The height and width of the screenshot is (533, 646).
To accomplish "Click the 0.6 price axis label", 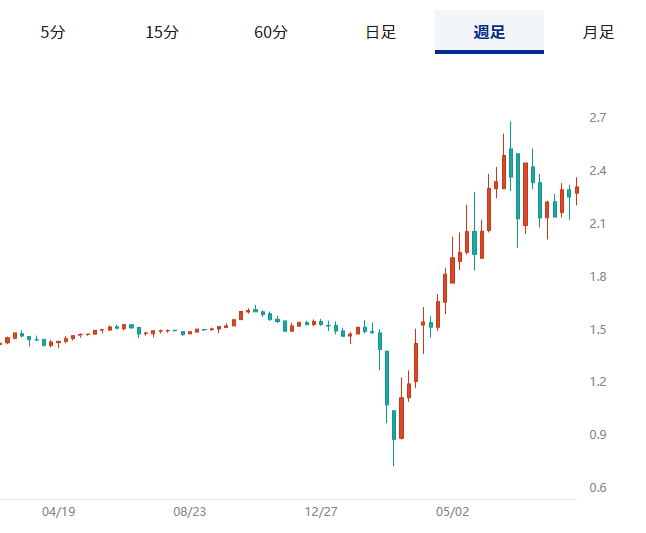I will 597,488.
